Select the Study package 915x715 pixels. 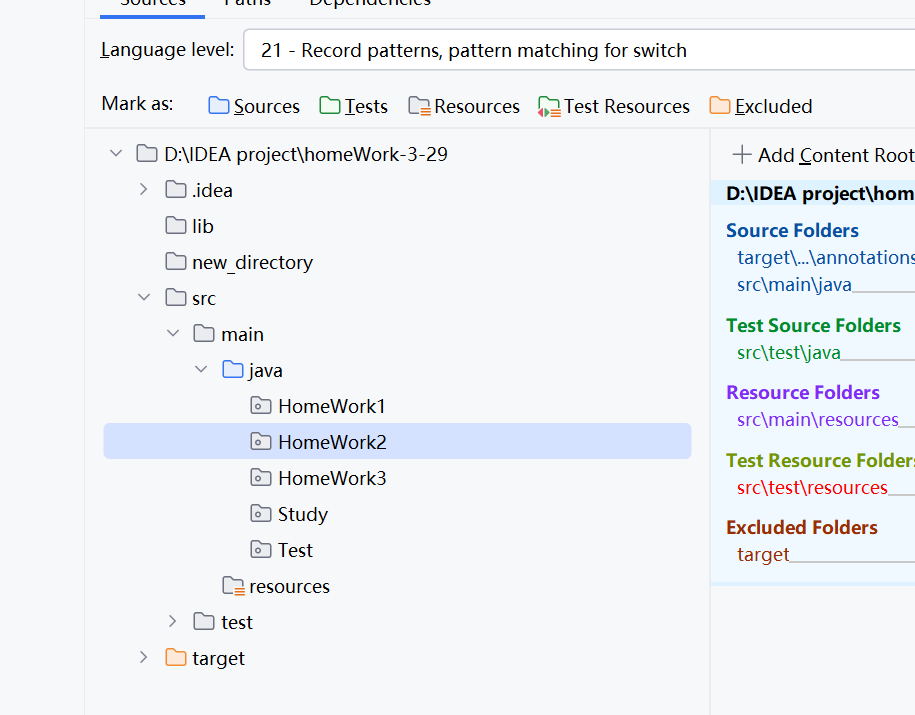coord(303,514)
